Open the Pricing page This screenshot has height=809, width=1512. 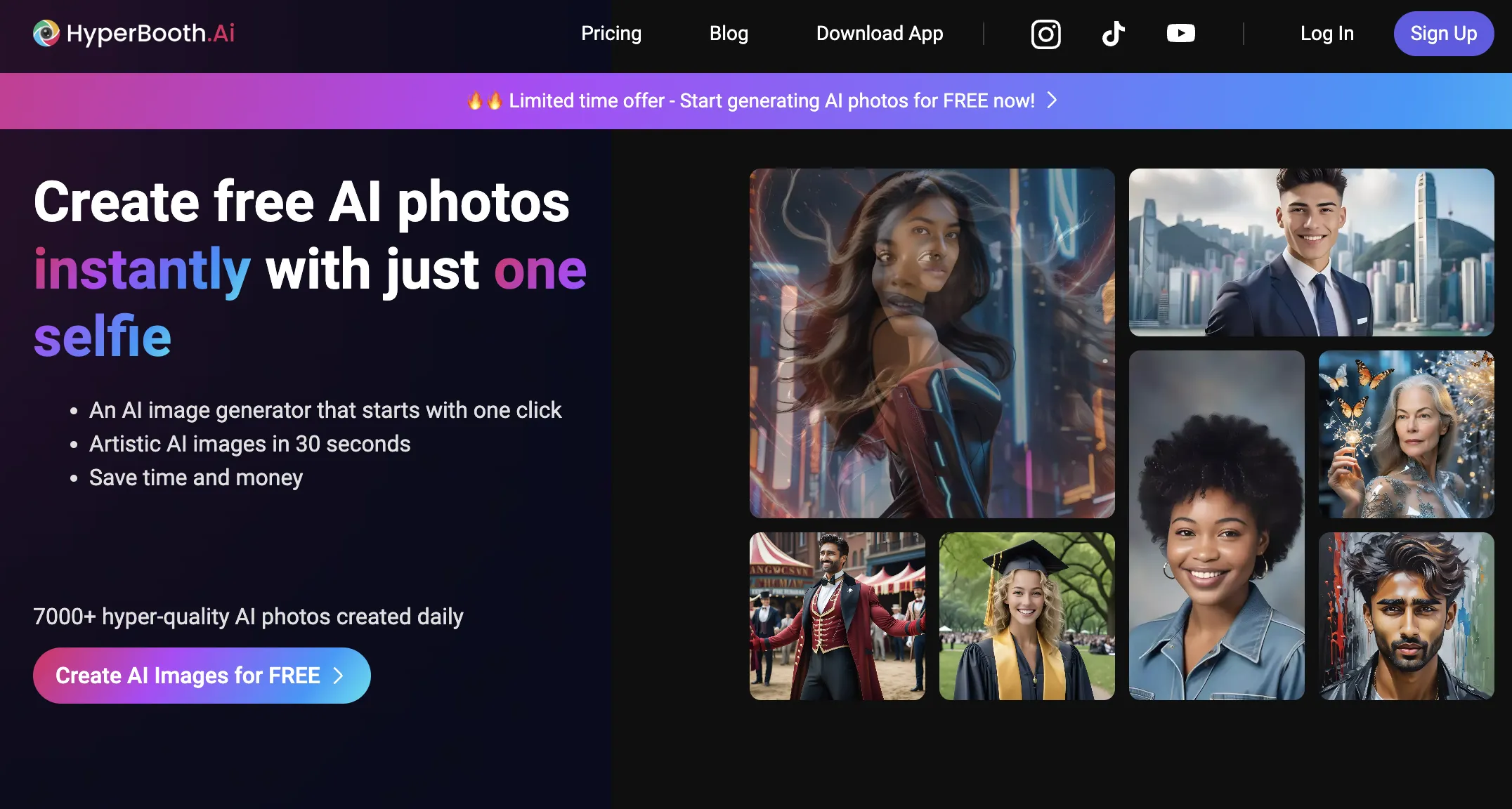click(x=611, y=33)
